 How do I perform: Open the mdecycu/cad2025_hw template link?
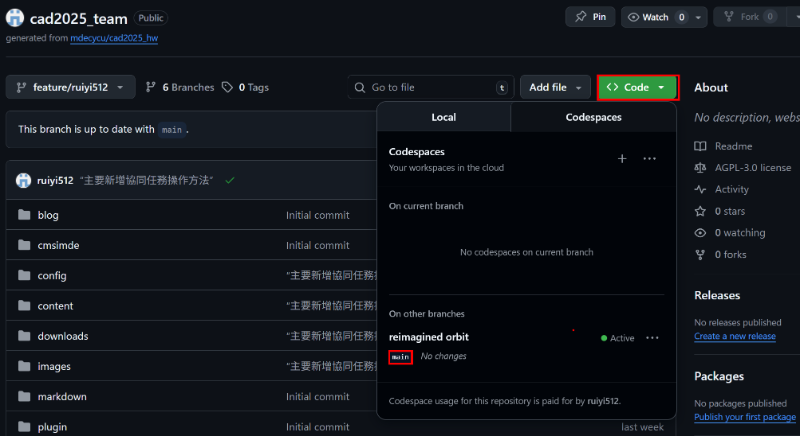coord(114,39)
